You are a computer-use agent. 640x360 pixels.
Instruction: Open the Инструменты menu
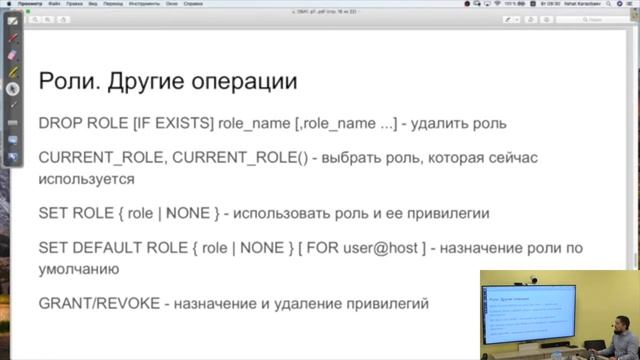pyautogui.click(x=144, y=4)
